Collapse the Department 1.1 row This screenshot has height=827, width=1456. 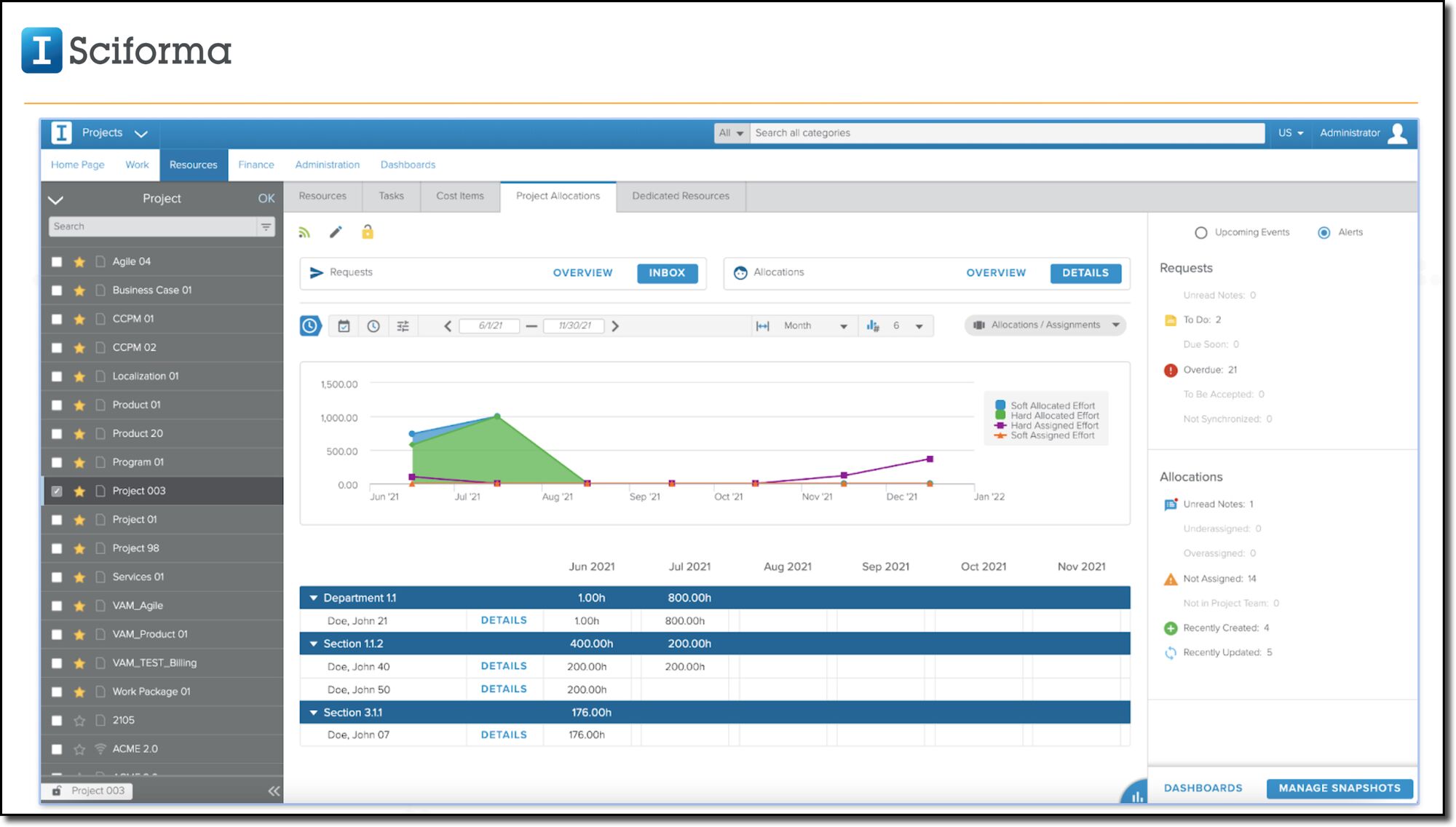314,598
